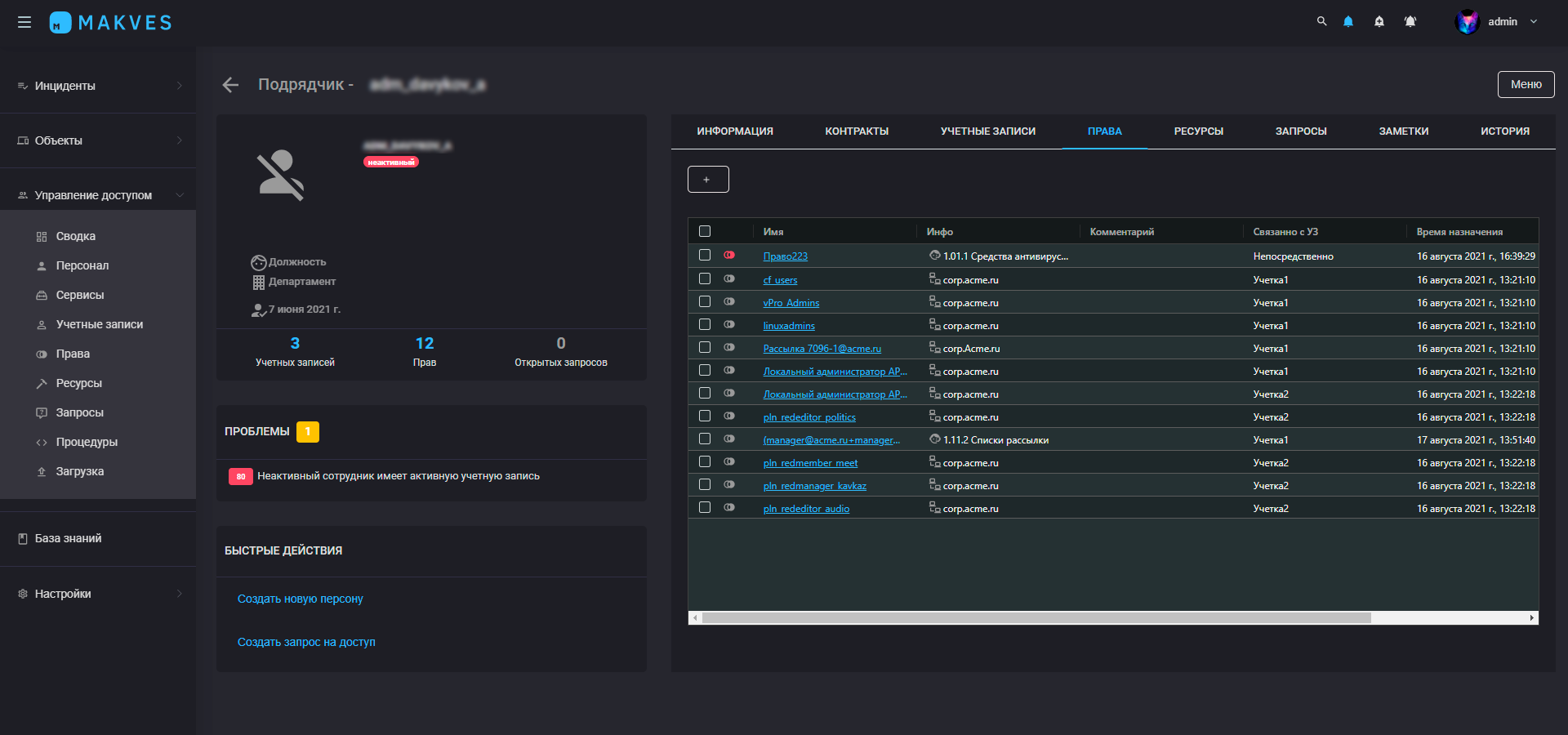Tick the checkbox for cf_users row

pyautogui.click(x=705, y=278)
